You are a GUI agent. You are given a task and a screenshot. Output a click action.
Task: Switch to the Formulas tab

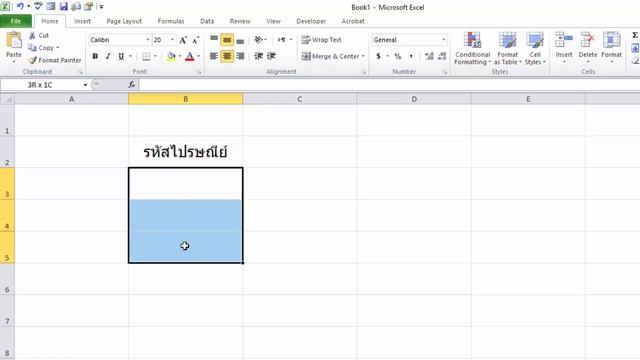pyautogui.click(x=171, y=21)
